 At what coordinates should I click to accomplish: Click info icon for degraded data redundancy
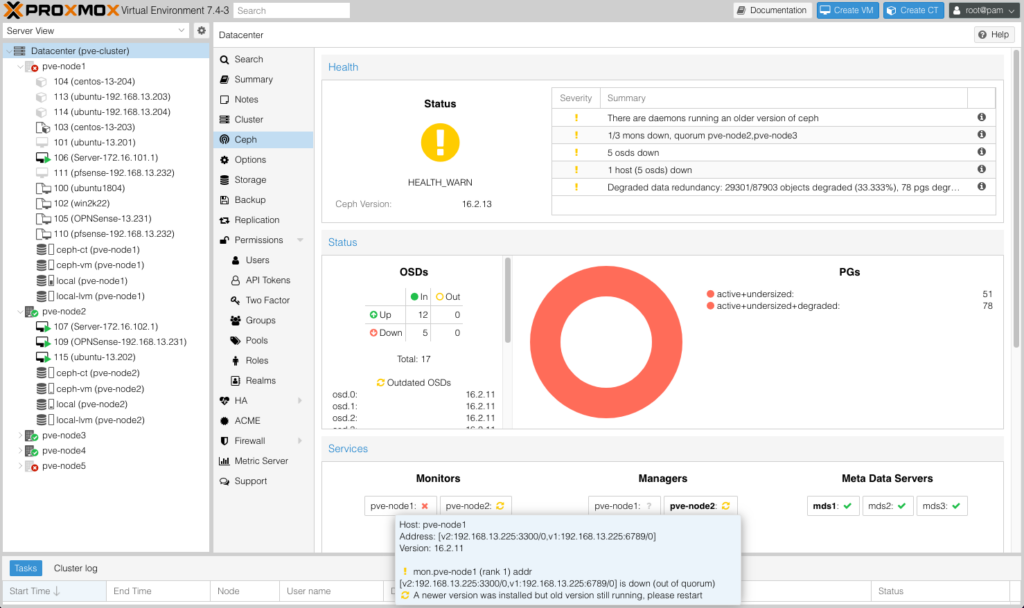point(981,187)
